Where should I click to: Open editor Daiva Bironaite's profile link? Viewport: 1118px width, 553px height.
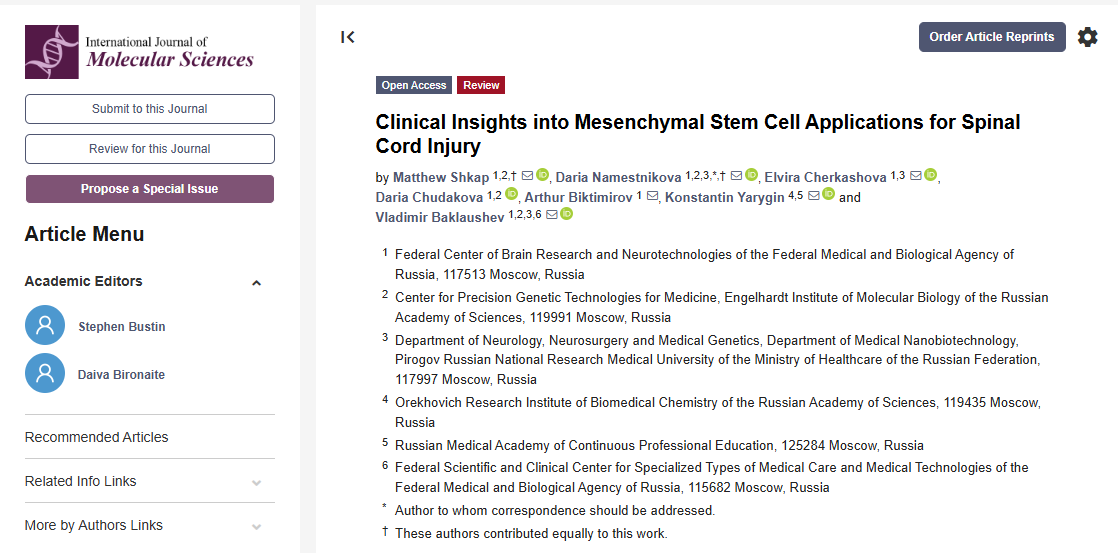pos(121,375)
